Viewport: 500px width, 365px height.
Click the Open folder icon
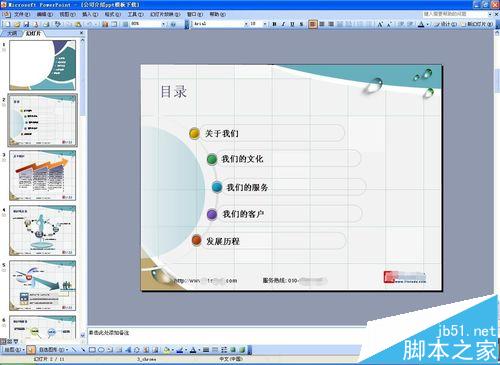pos(17,24)
